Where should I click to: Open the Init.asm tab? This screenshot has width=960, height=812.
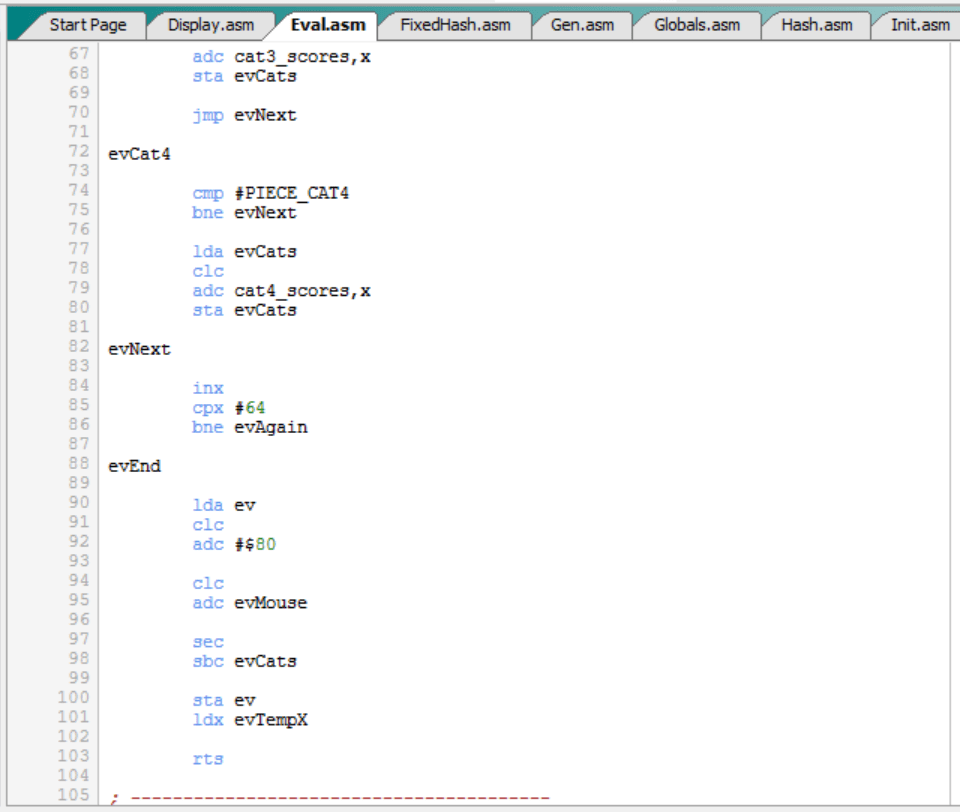click(x=919, y=25)
